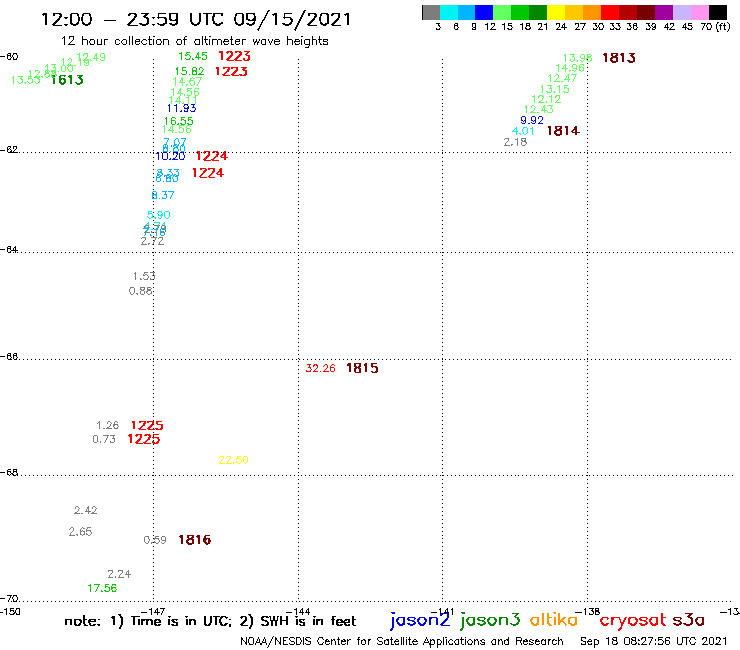The height and width of the screenshot is (650, 740).
Task: Click the 1224 label beside 10.20
Action: tap(211, 156)
